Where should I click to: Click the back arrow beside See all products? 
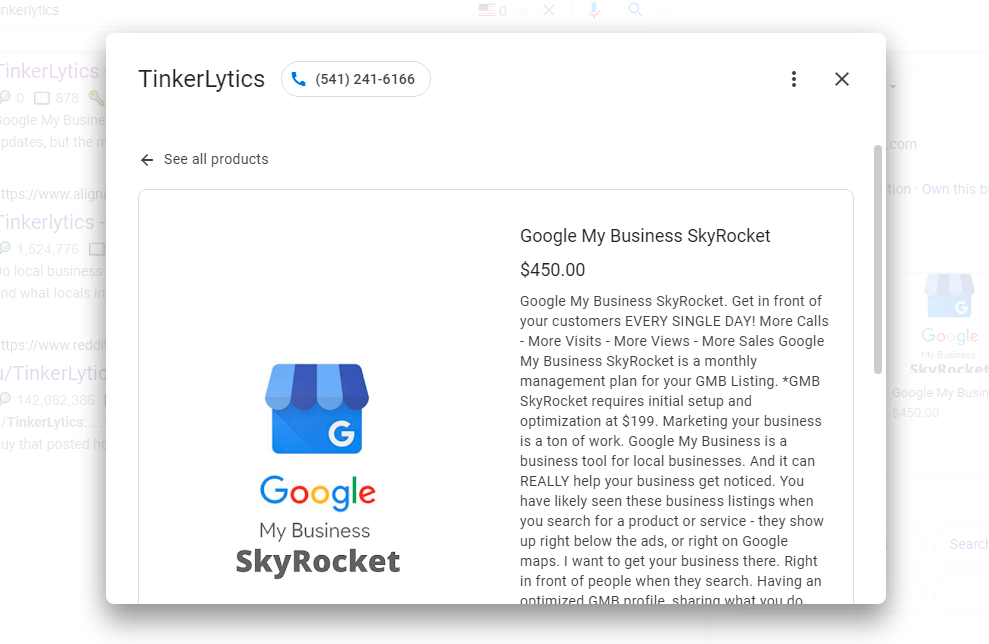[146, 159]
